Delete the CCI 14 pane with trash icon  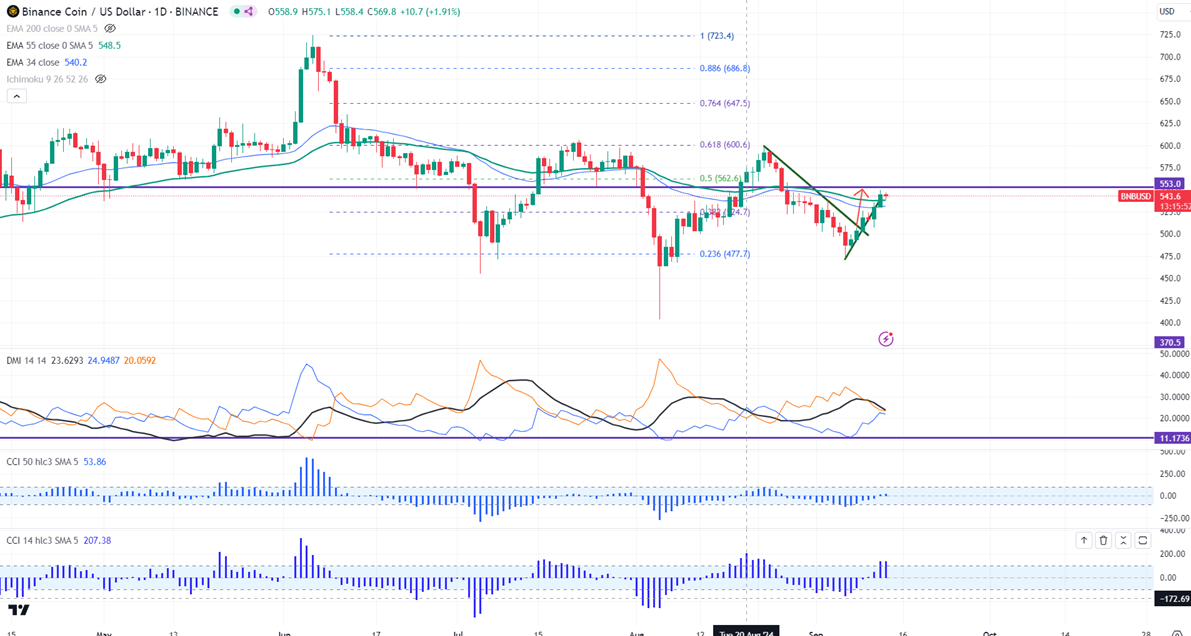tap(1104, 540)
